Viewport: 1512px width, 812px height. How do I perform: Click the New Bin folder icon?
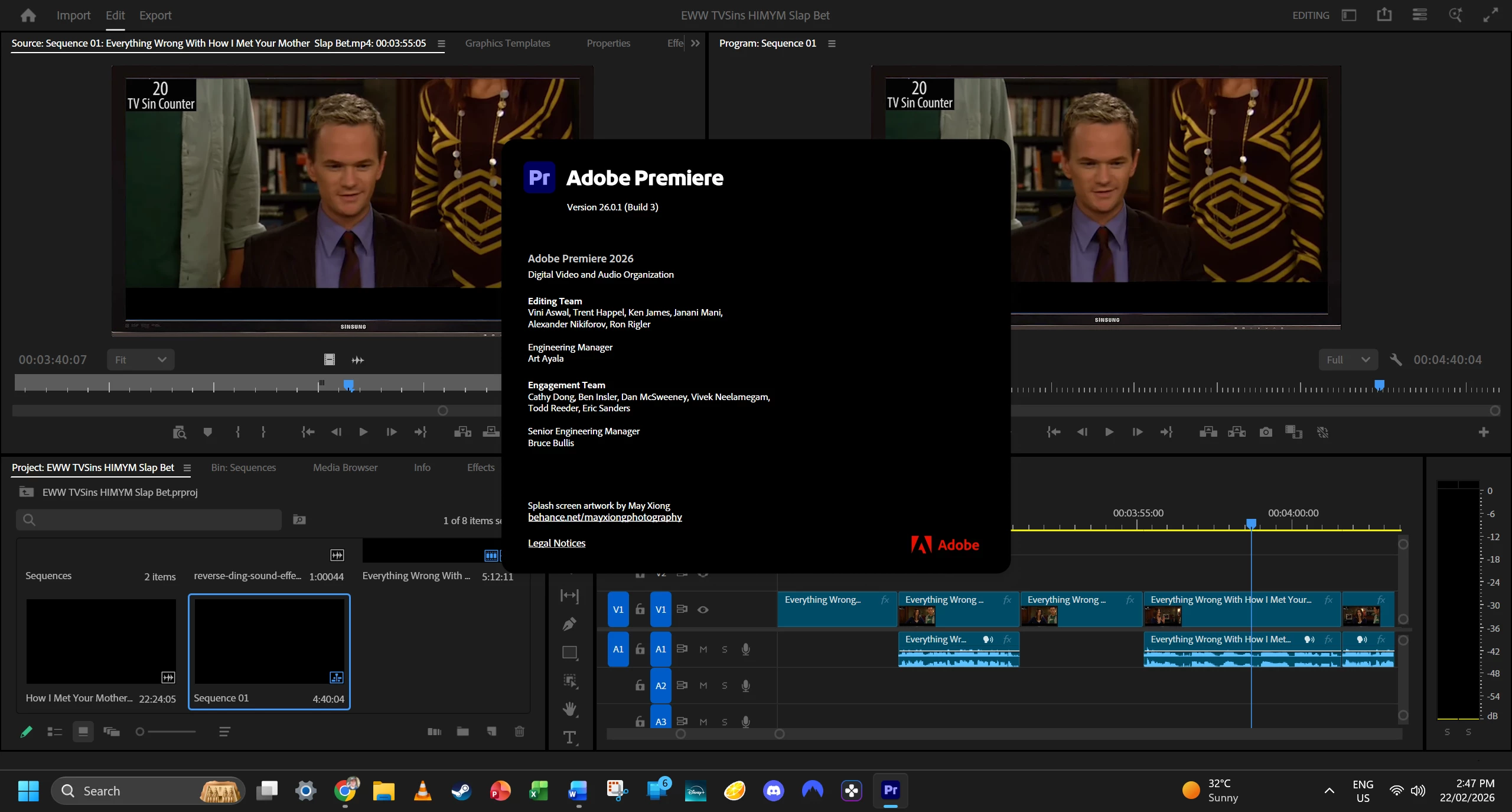click(x=462, y=732)
